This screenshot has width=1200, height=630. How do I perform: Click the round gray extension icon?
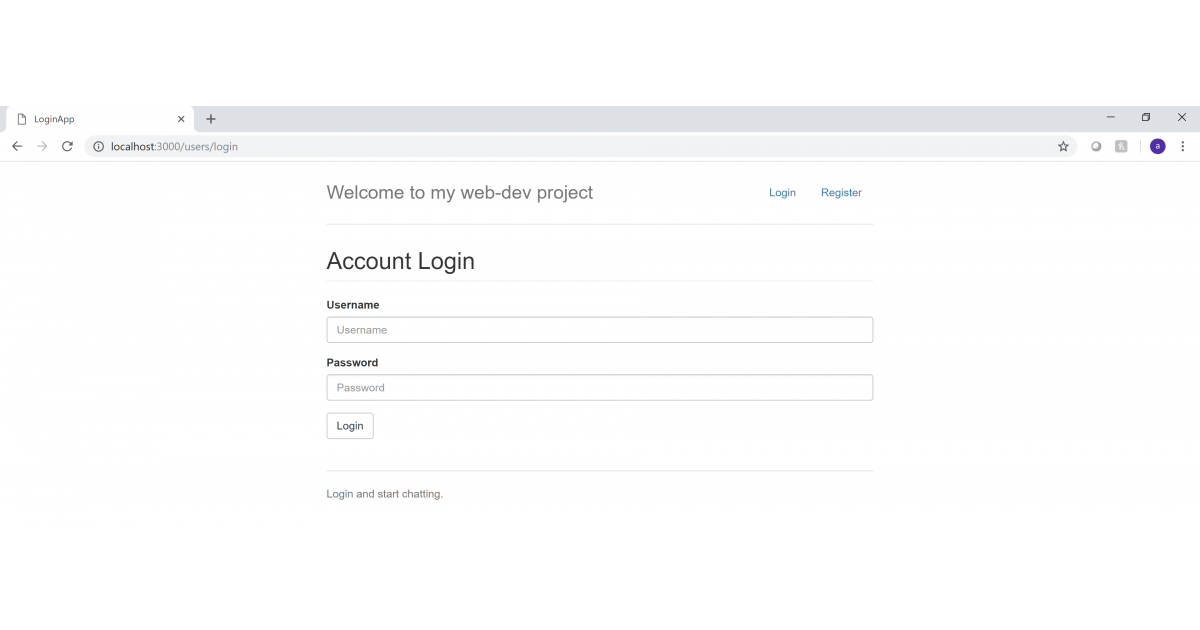coord(1096,146)
